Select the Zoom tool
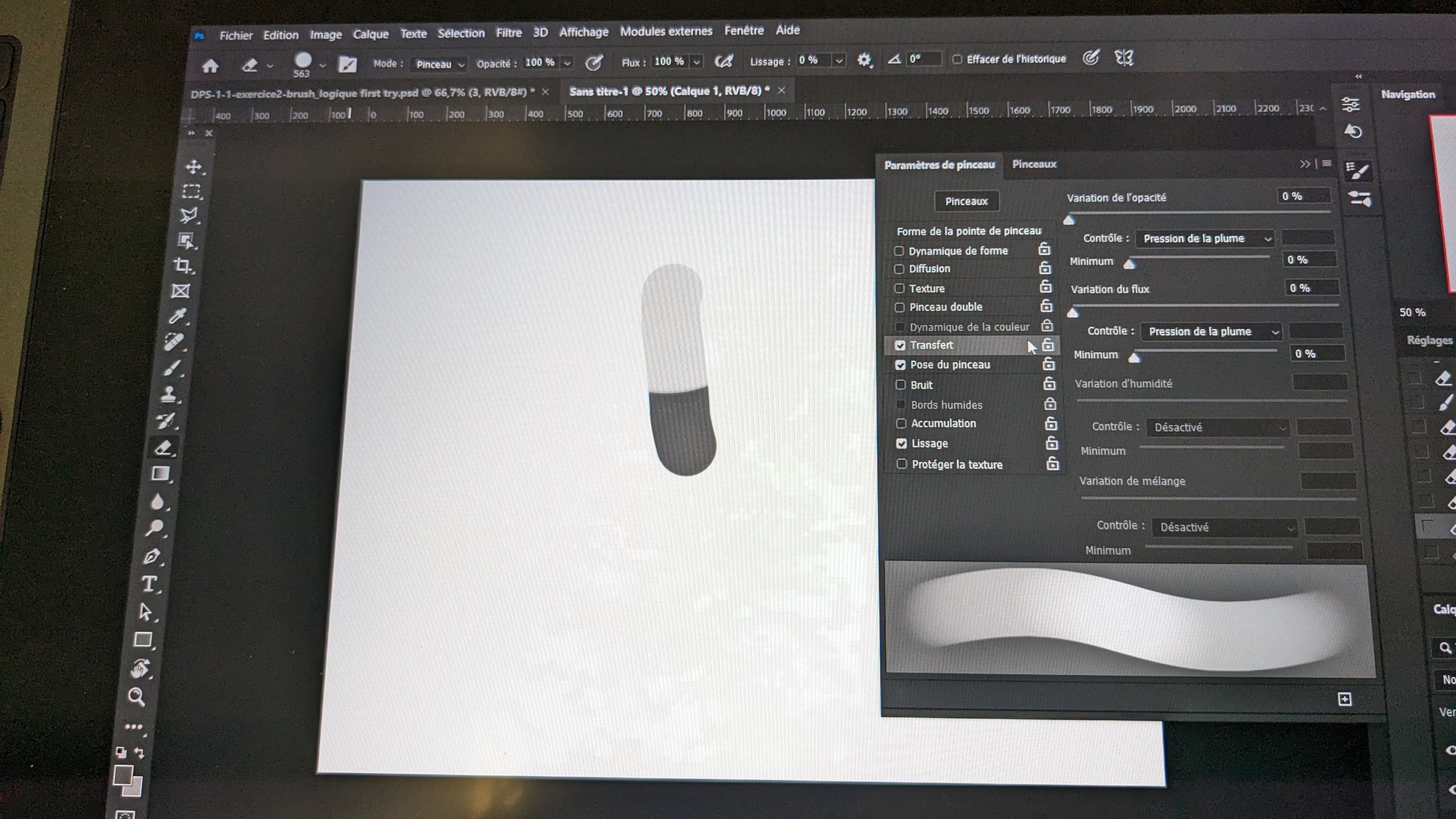The height and width of the screenshot is (819, 1456). tap(136, 696)
